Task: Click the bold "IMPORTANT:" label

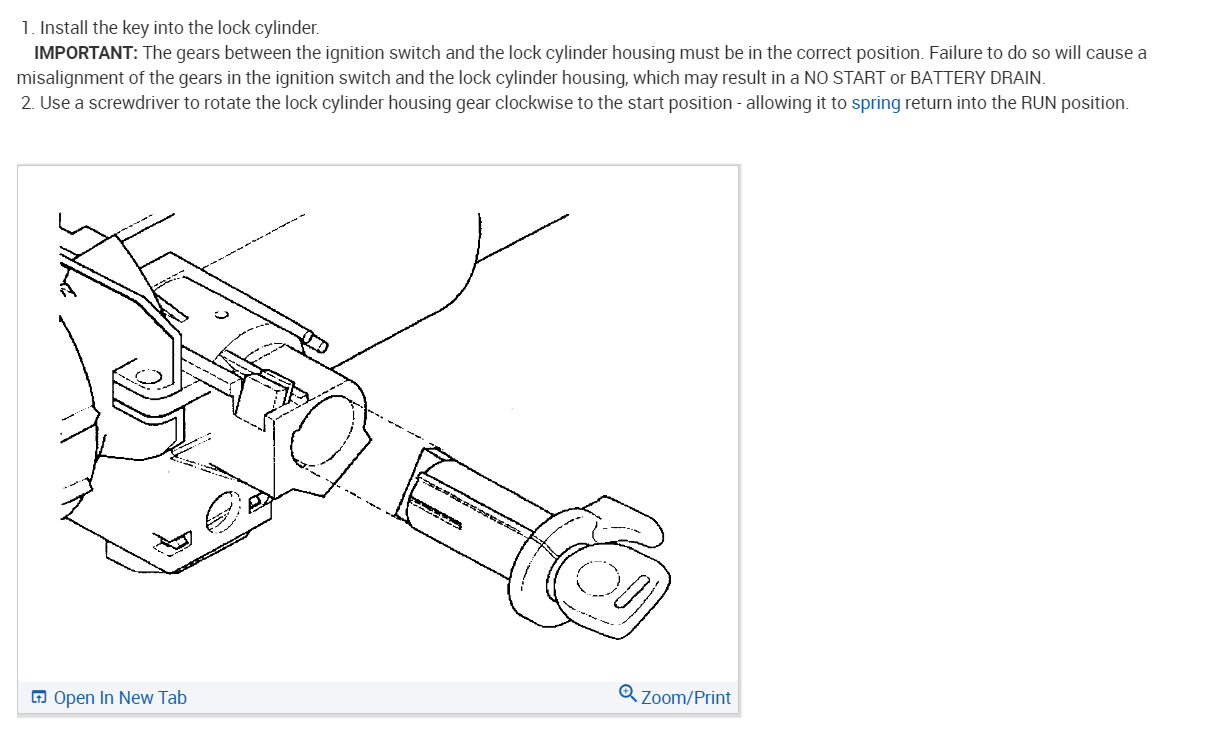Action: click(x=86, y=53)
